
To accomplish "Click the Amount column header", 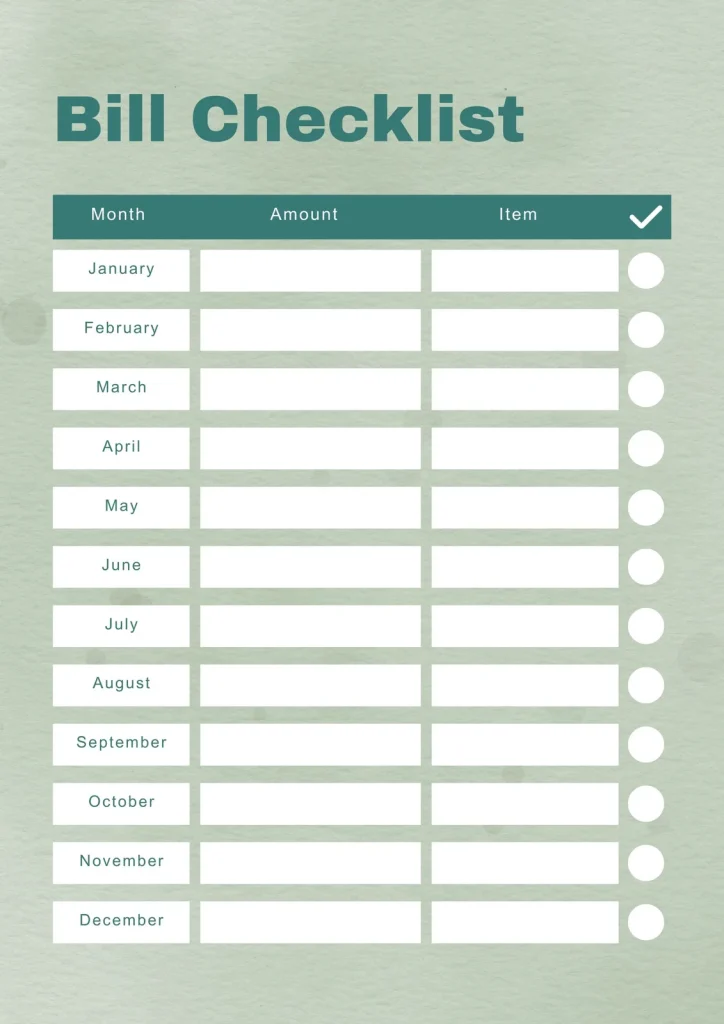I will [x=304, y=214].
